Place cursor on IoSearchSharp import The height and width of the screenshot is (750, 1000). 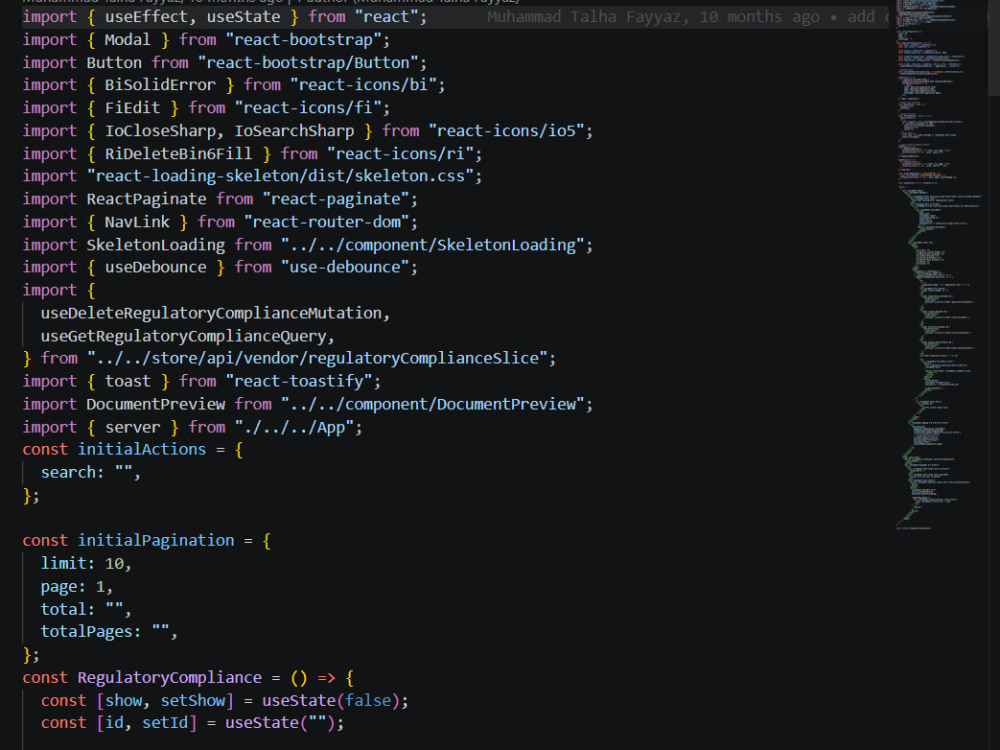coord(294,131)
